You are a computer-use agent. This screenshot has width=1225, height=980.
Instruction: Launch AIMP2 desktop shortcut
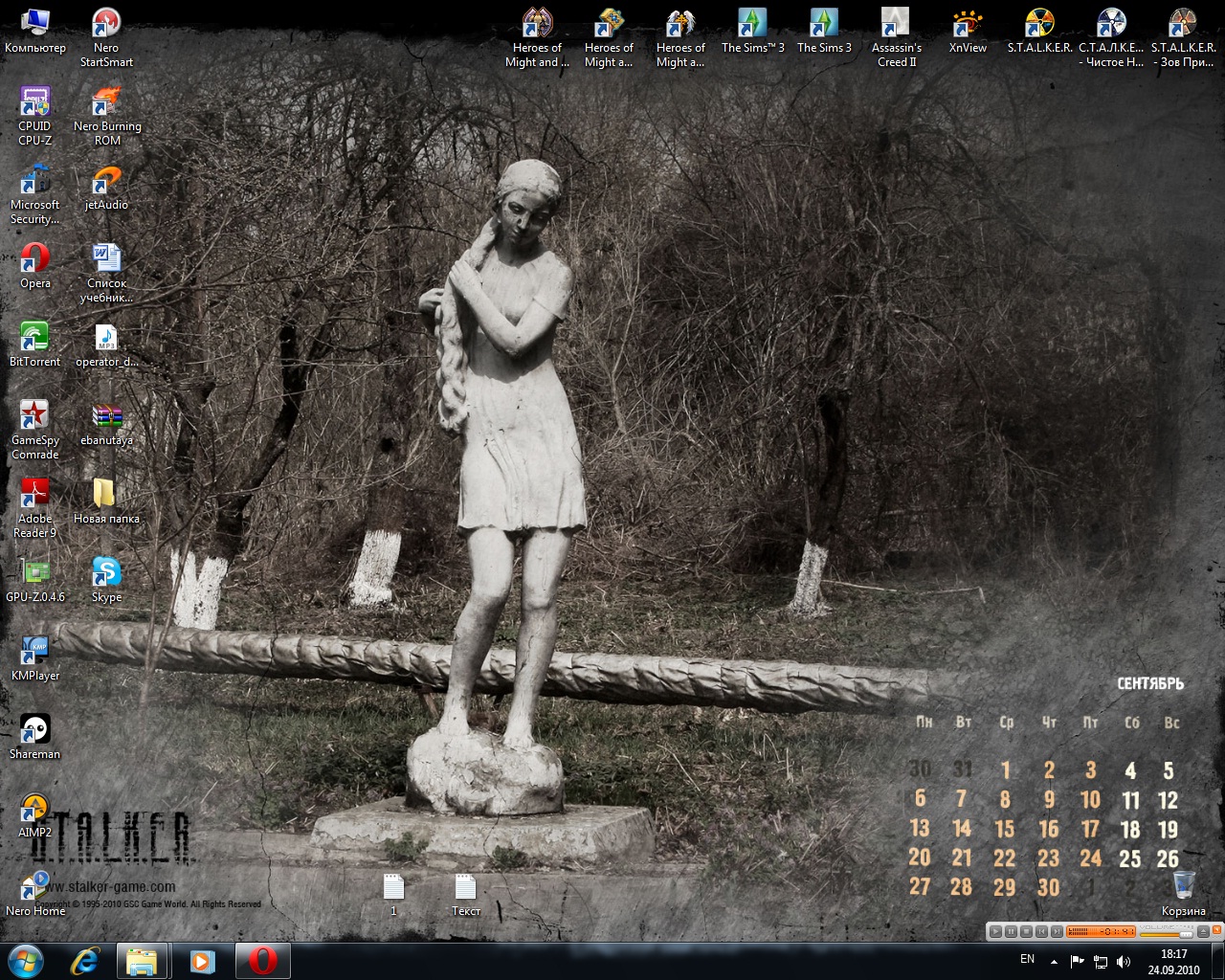point(35,816)
